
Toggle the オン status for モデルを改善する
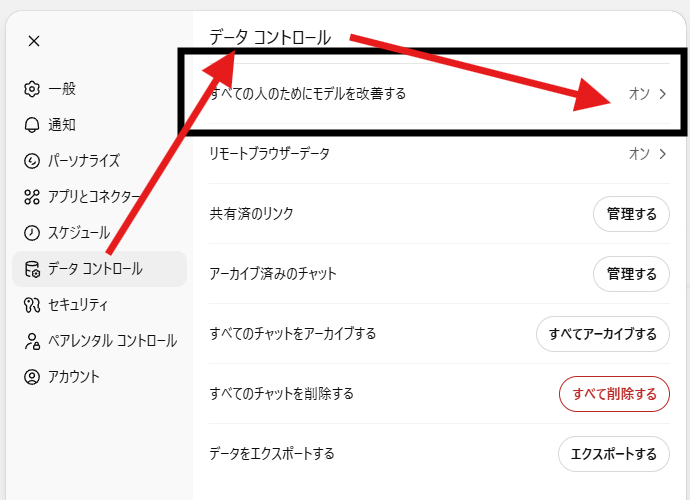point(639,94)
